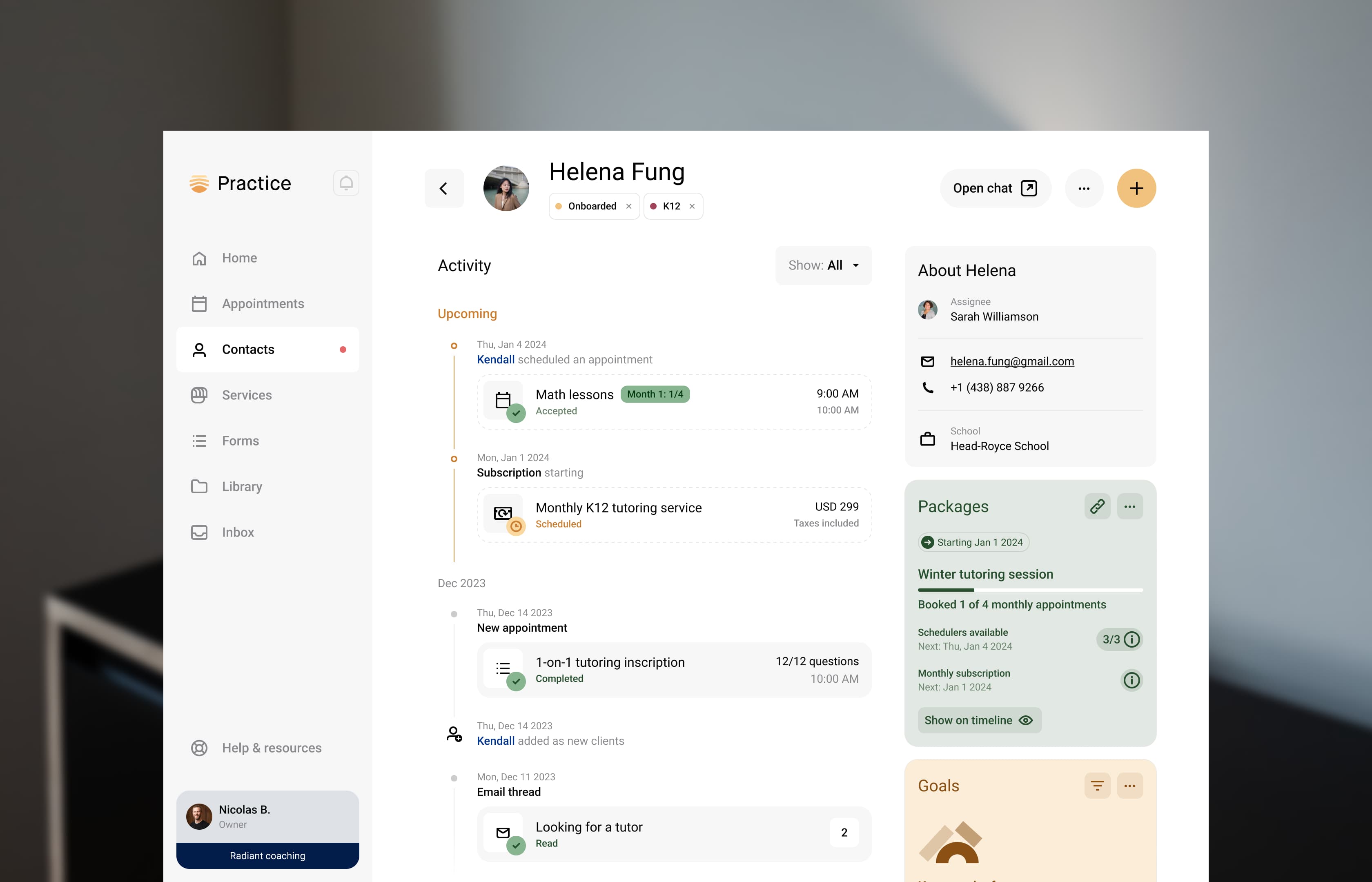
Task: Open the Math lessons appointment card
Action: [674, 402]
